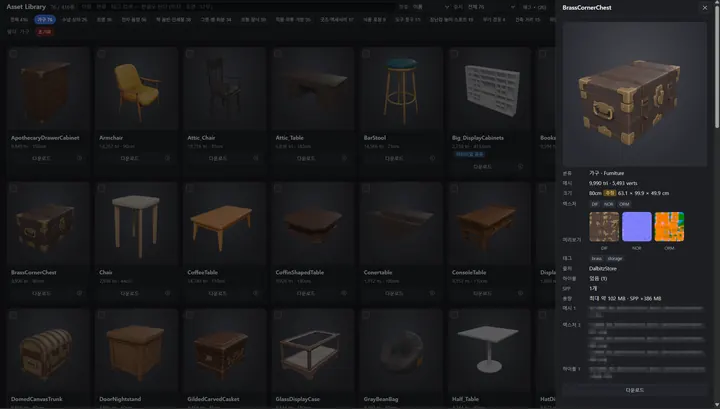
Task: Tick the ConsoleTable selection checkbox
Action: (454, 189)
